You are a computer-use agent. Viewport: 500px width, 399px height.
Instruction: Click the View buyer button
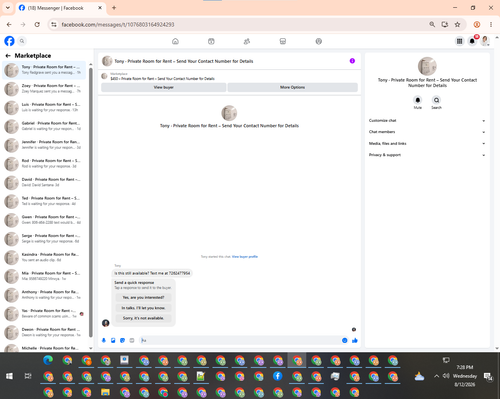[163, 87]
